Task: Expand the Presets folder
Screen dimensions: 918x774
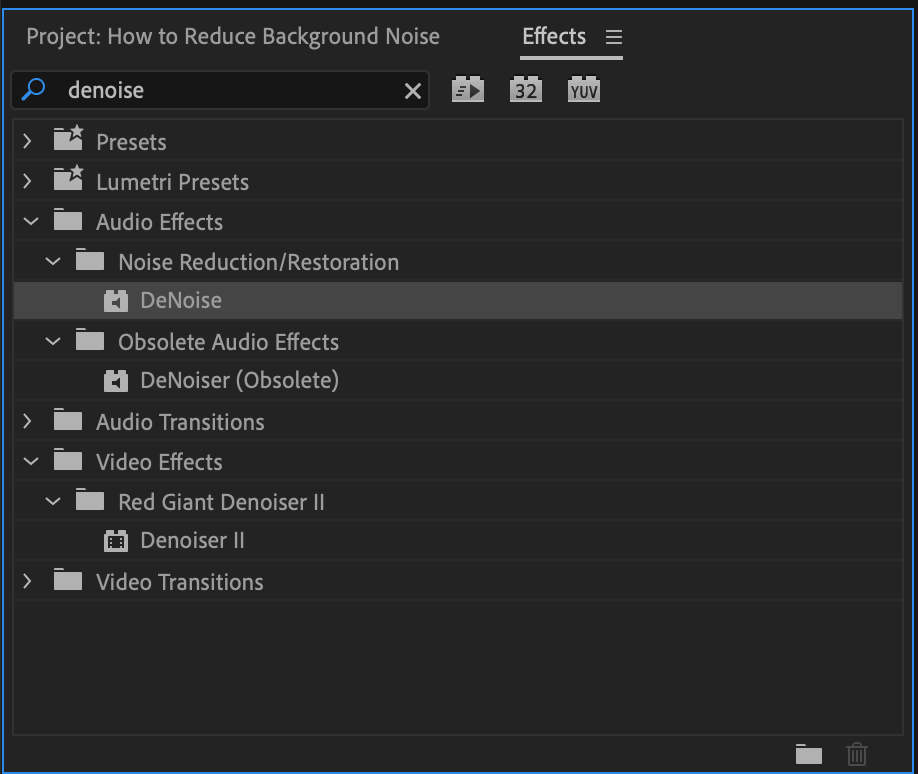Action: [28, 142]
